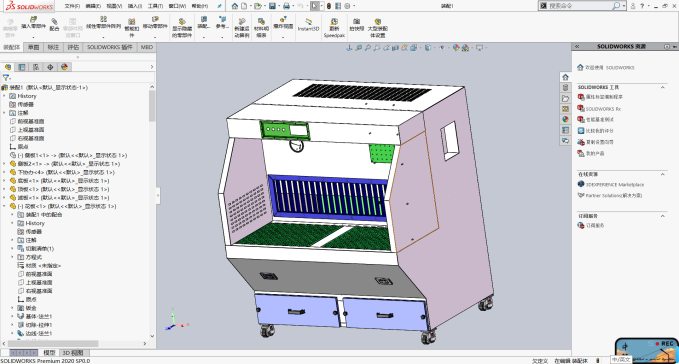
Task: Open the Options gear icon
Action: [347, 6]
